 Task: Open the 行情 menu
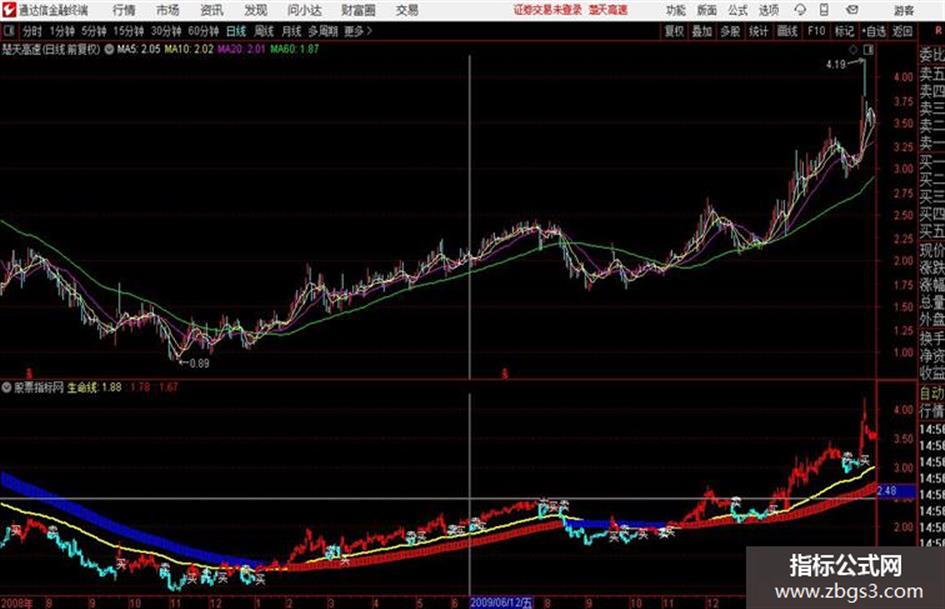(x=124, y=10)
